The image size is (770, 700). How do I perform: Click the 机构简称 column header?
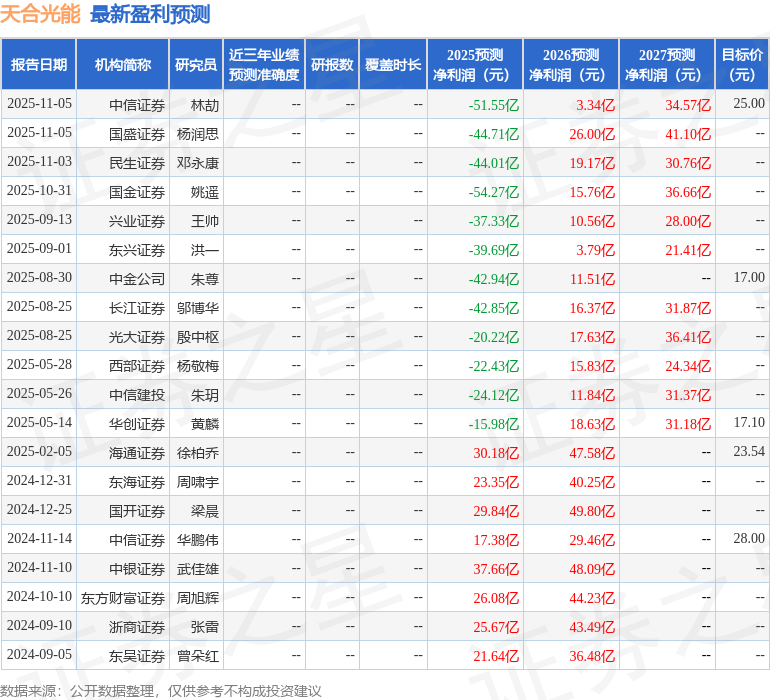122,65
